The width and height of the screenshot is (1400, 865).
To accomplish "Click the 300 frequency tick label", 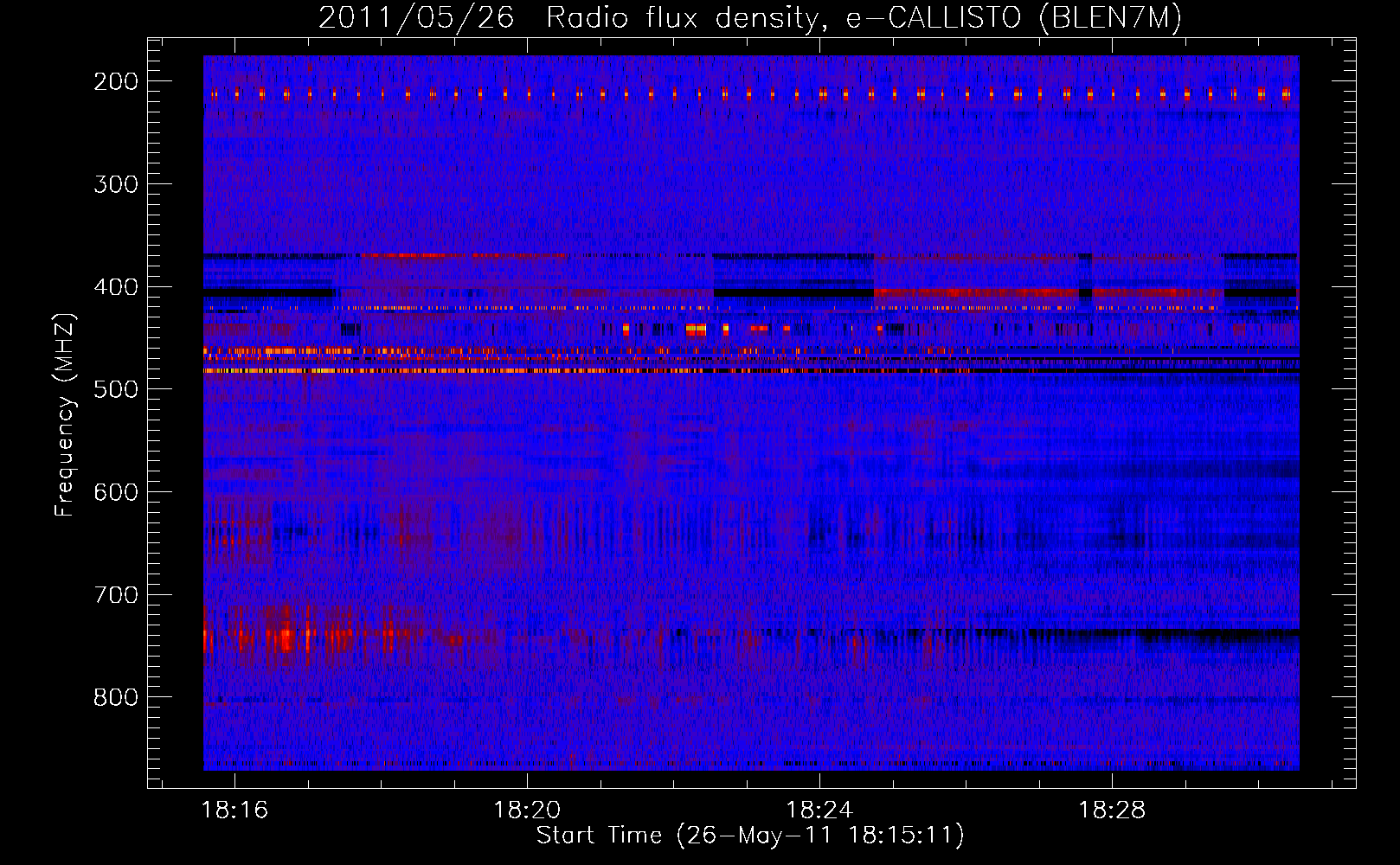I will coord(116,184).
